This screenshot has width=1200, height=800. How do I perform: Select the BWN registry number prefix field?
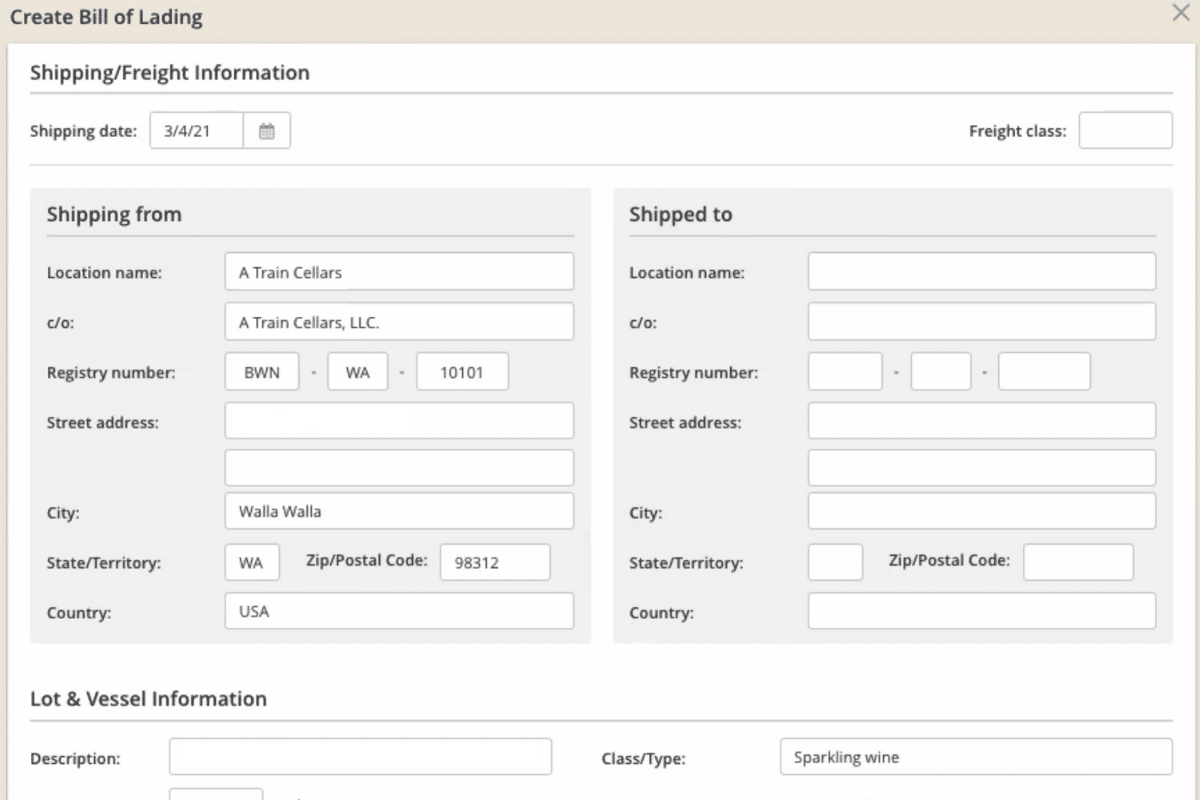click(x=261, y=372)
